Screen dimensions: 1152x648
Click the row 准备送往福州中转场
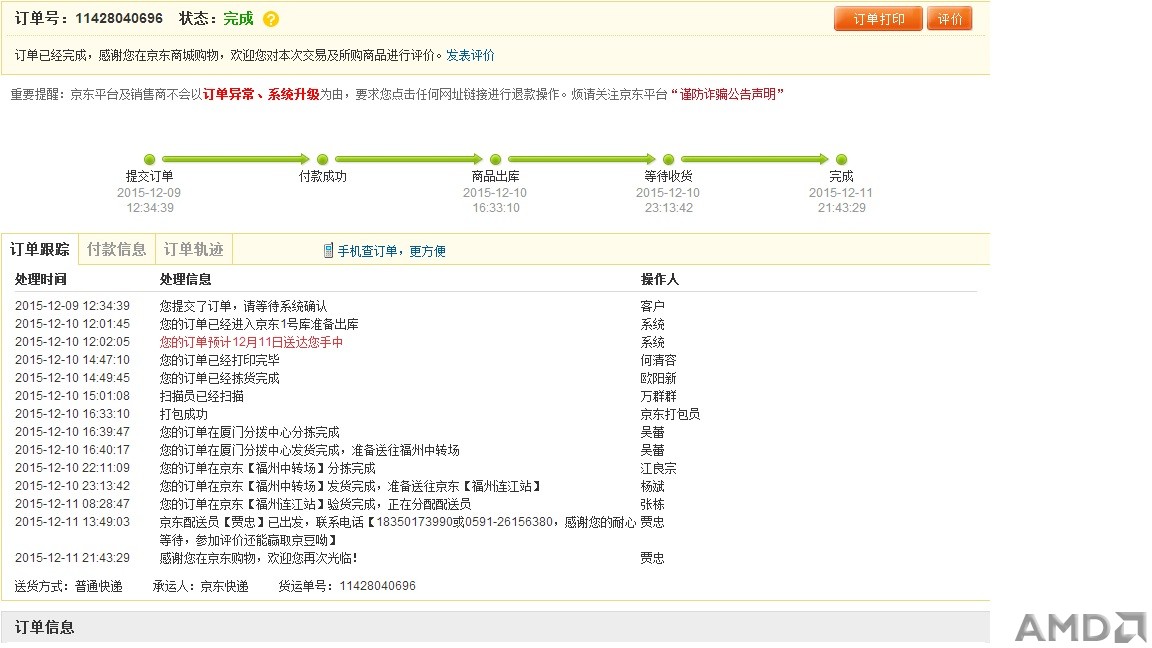point(309,450)
